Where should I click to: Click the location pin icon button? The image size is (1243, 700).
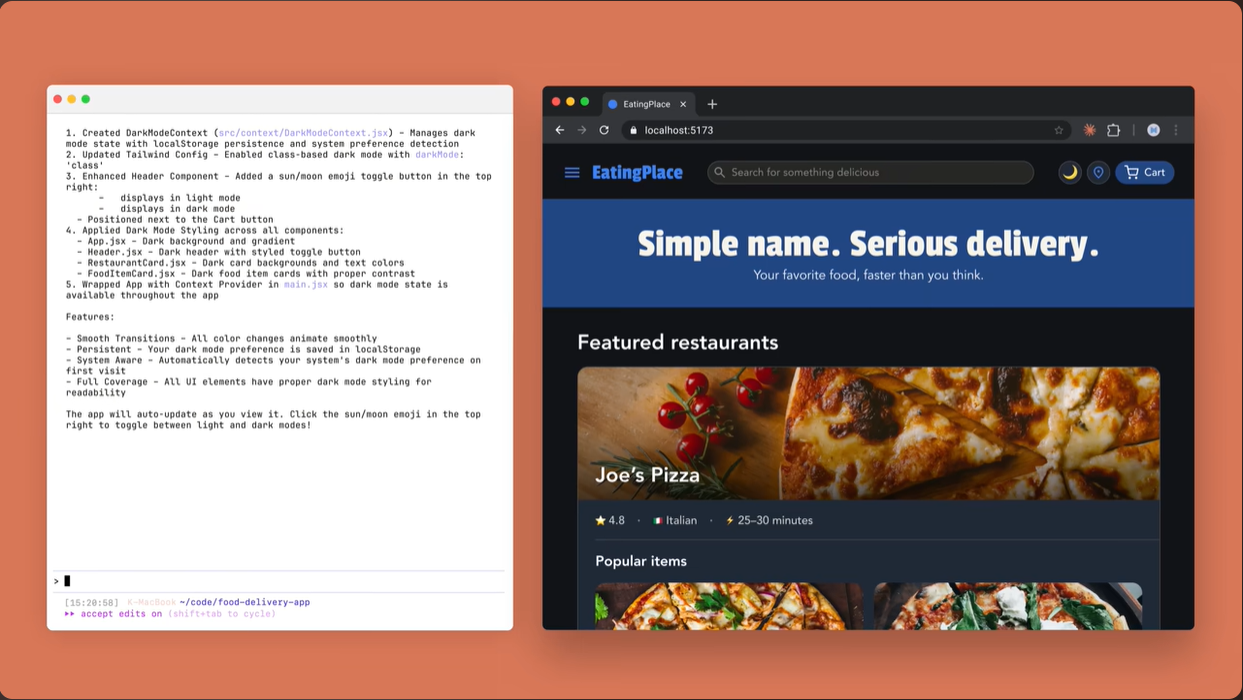pyautogui.click(x=1098, y=172)
